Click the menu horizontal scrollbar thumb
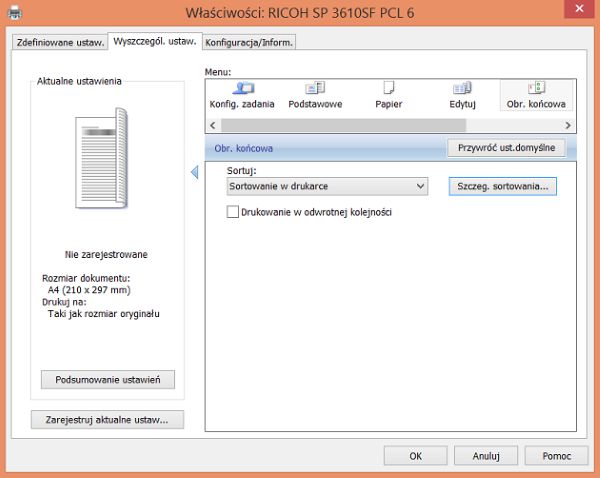 tap(343, 125)
